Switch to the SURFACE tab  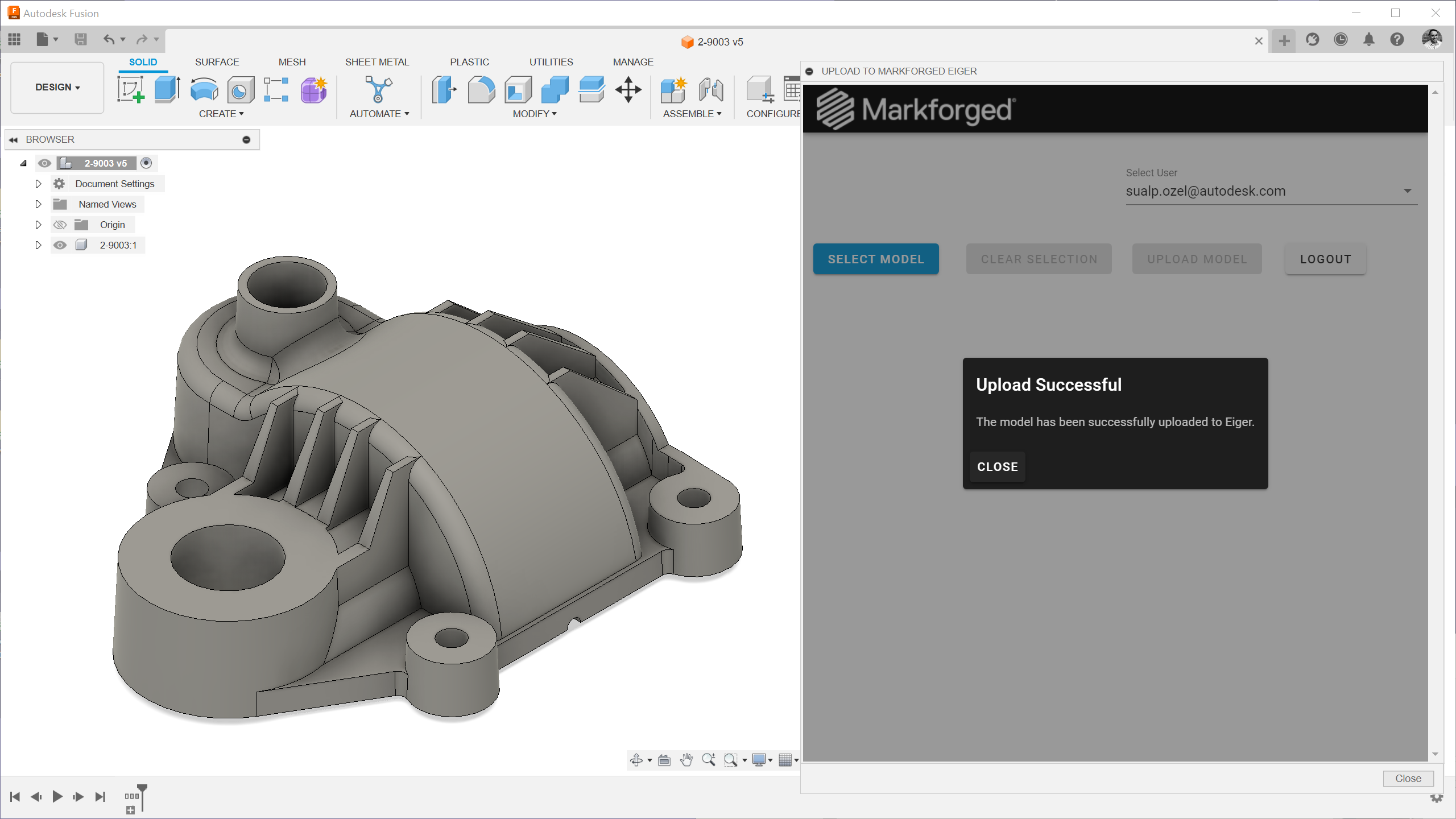217,62
